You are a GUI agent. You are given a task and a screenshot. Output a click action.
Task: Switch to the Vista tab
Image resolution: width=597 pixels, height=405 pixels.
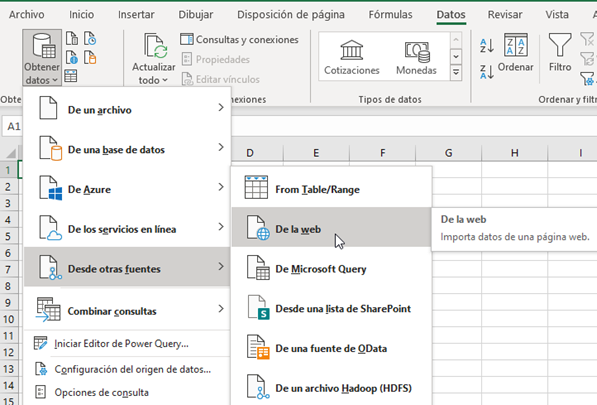557,14
